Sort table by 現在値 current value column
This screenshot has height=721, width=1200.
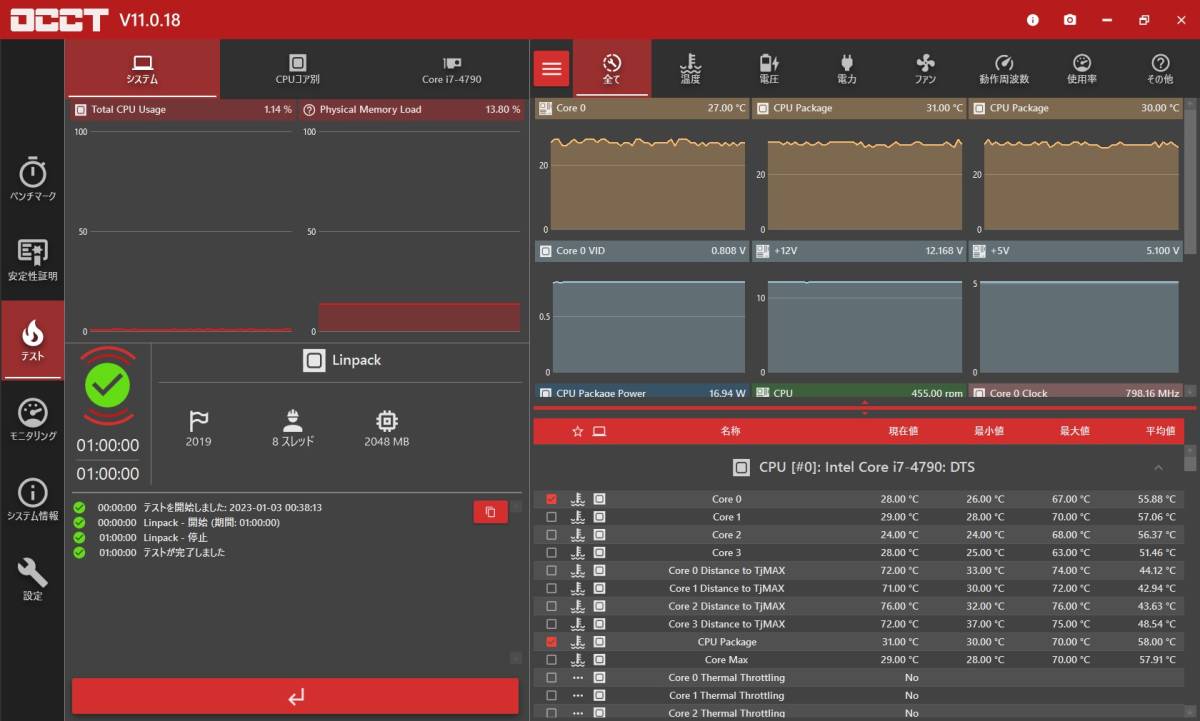coord(902,431)
